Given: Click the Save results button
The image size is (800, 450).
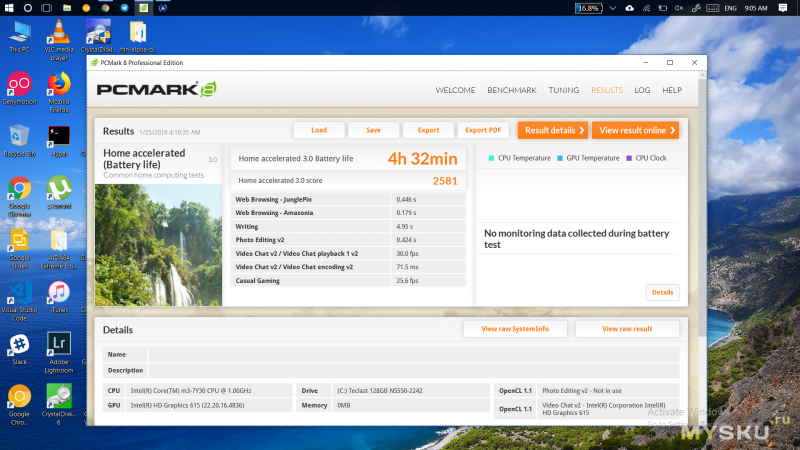Looking at the screenshot, I should pos(373,130).
